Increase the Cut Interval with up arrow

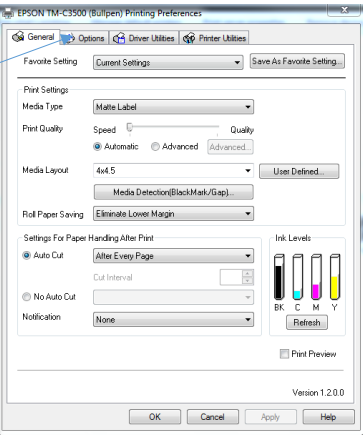[x=248, y=273]
